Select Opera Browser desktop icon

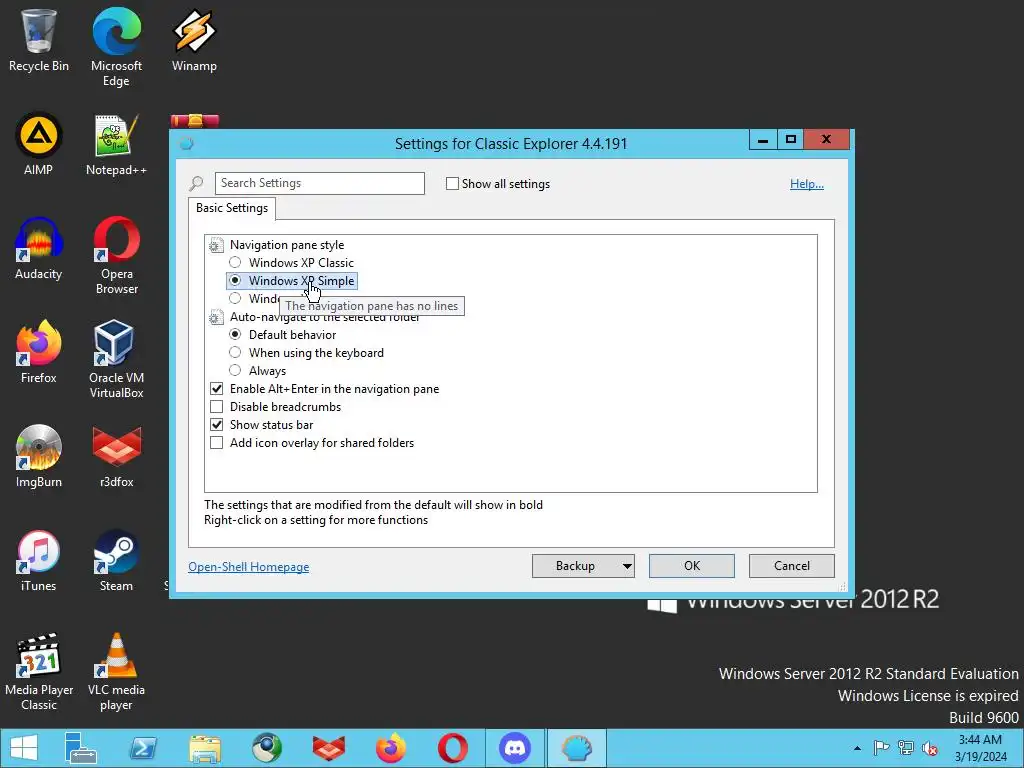116,255
